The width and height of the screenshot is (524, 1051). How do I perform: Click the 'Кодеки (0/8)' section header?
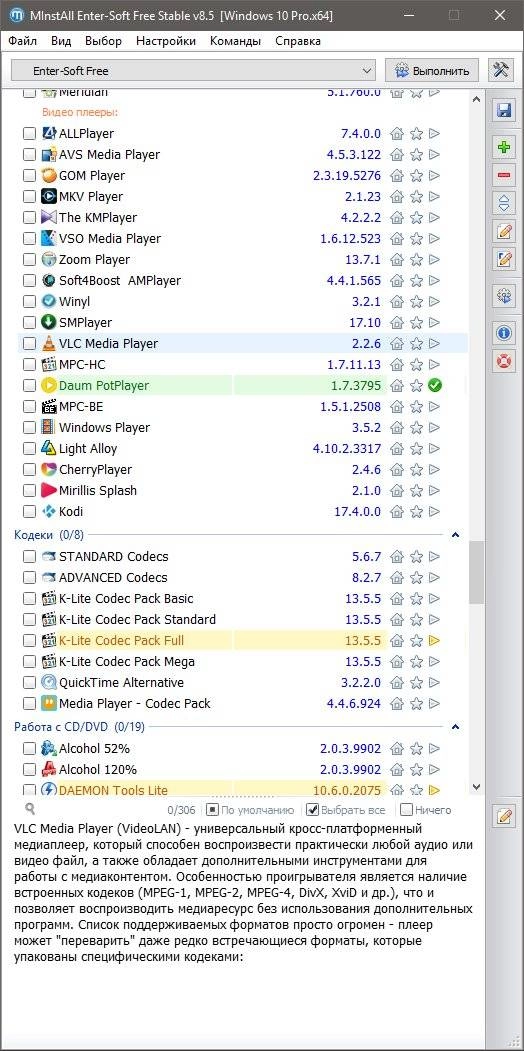(x=49, y=534)
